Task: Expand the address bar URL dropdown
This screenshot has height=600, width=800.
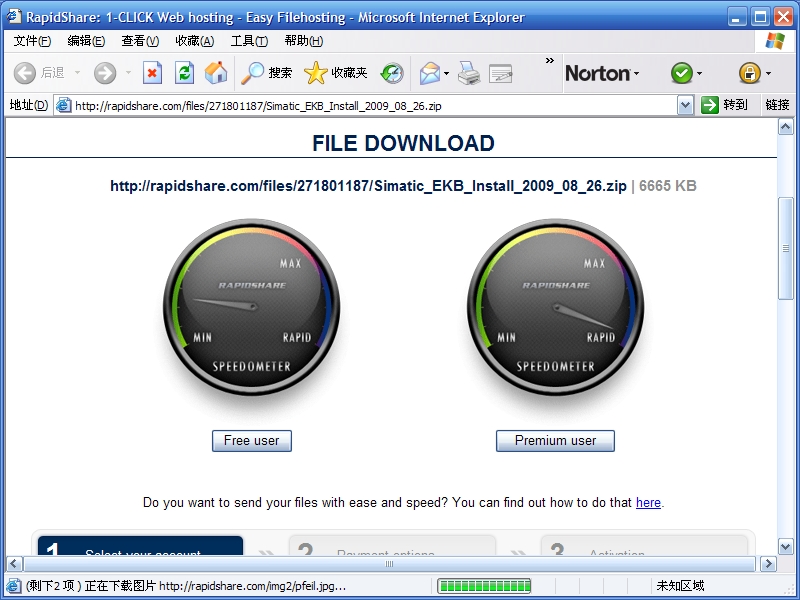Action: pos(685,106)
